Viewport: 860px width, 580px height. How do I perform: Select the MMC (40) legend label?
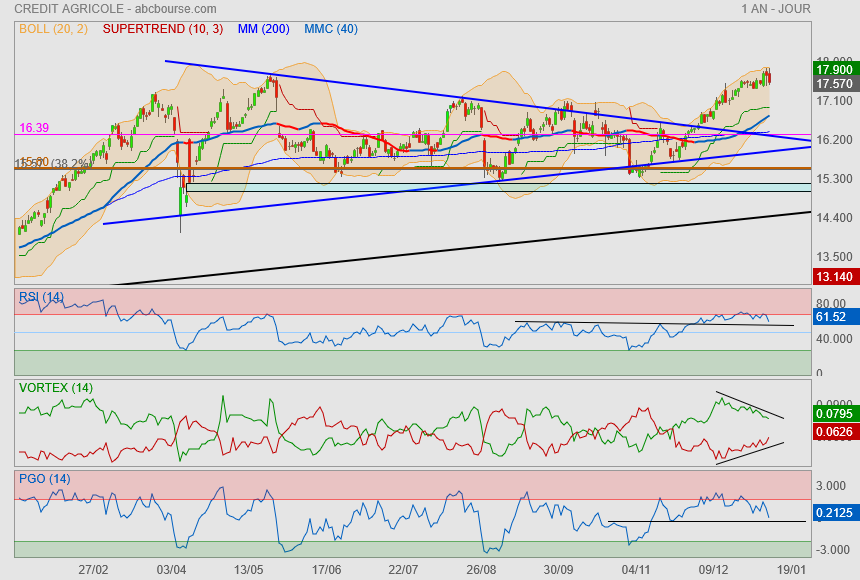[331, 29]
